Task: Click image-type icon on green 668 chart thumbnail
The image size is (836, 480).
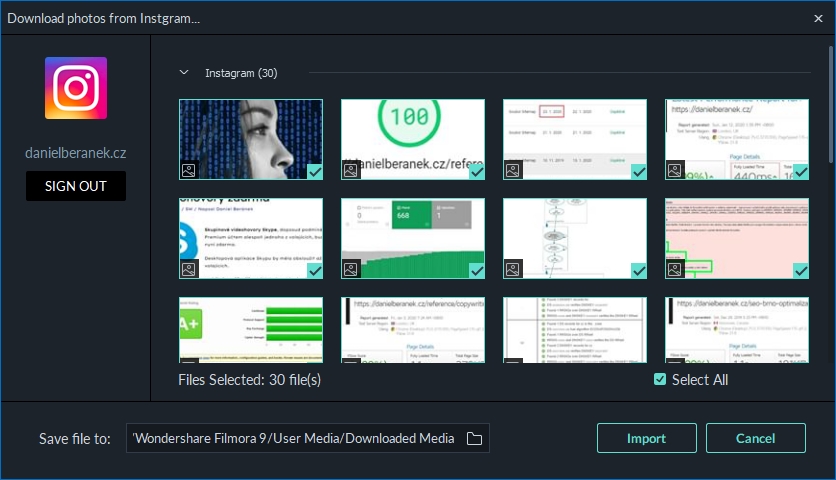Action: coord(351,269)
